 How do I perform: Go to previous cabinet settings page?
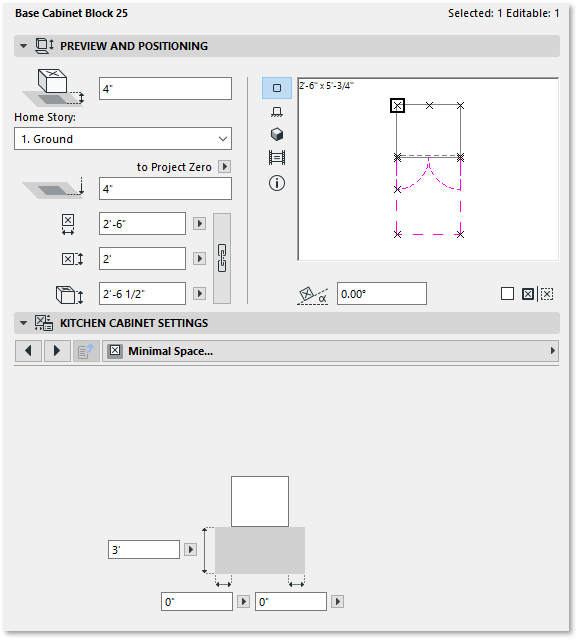coord(28,351)
